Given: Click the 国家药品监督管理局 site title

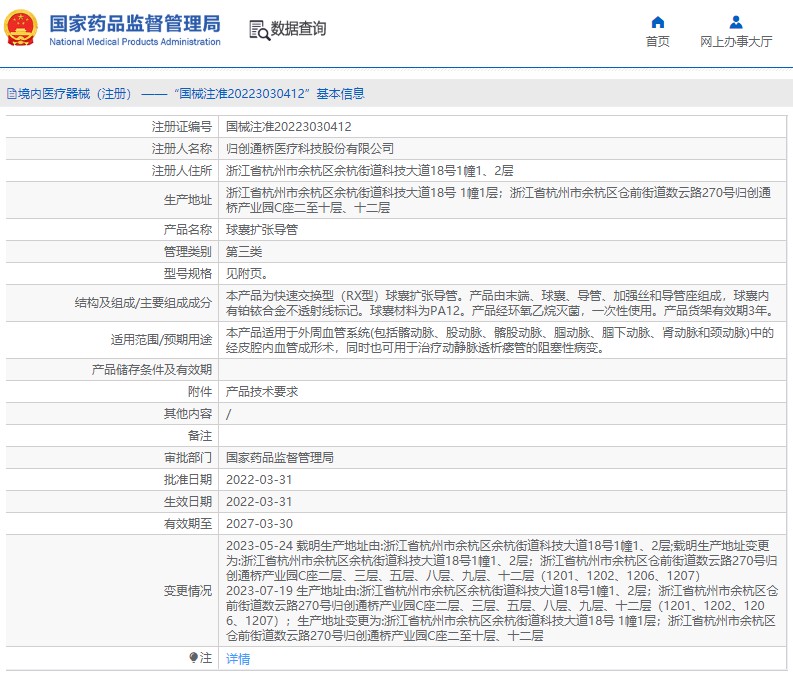Looking at the screenshot, I should (x=135, y=23).
